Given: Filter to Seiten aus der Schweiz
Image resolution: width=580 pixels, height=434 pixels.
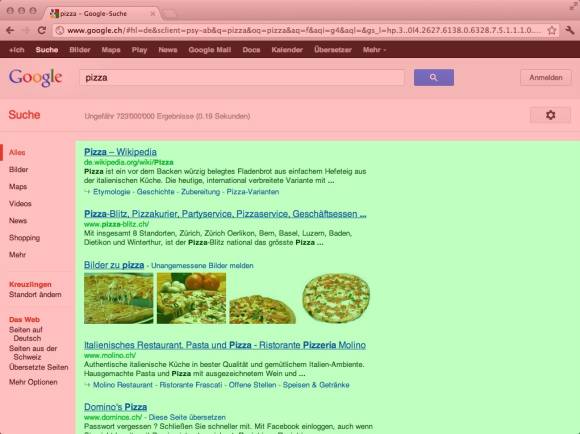Looking at the screenshot, I should click(33, 353).
